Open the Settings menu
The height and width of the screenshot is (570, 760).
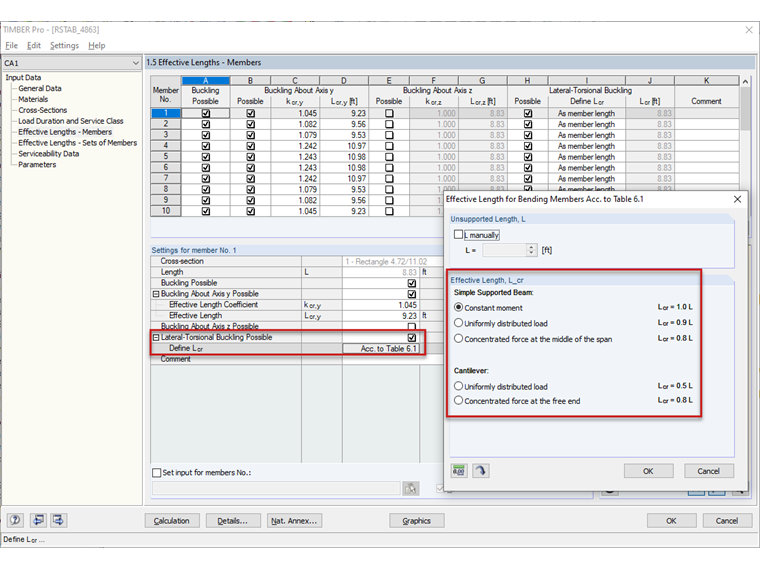pyautogui.click(x=64, y=45)
